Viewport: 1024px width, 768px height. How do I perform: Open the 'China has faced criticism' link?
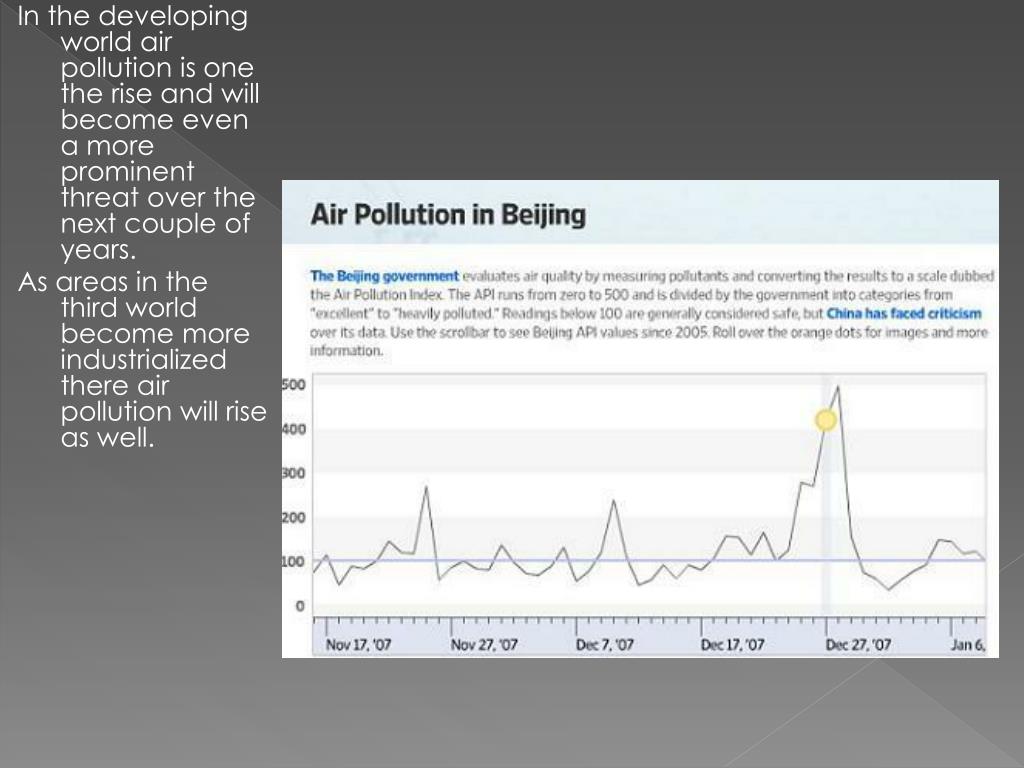pyautogui.click(x=904, y=313)
